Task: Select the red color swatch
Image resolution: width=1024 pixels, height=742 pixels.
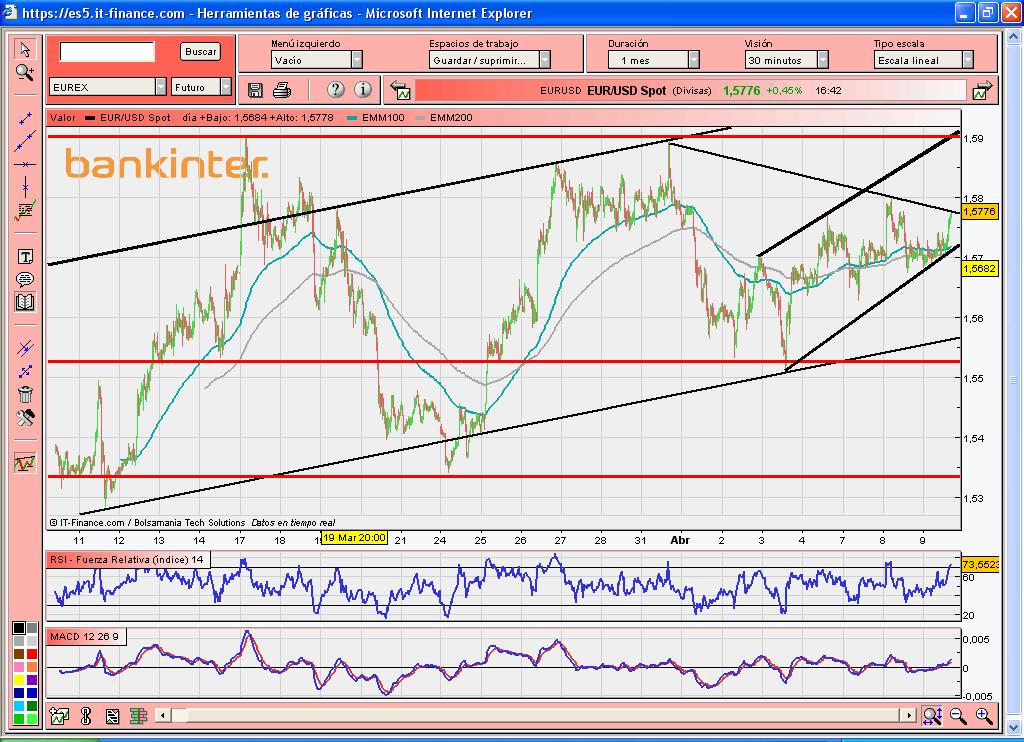Action: (x=32, y=654)
